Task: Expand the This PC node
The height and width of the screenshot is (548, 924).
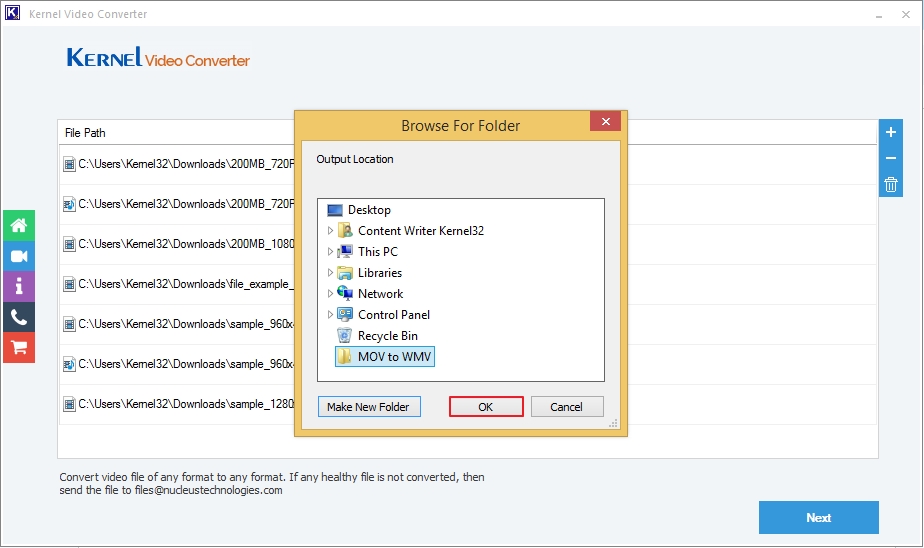Action: 330,252
